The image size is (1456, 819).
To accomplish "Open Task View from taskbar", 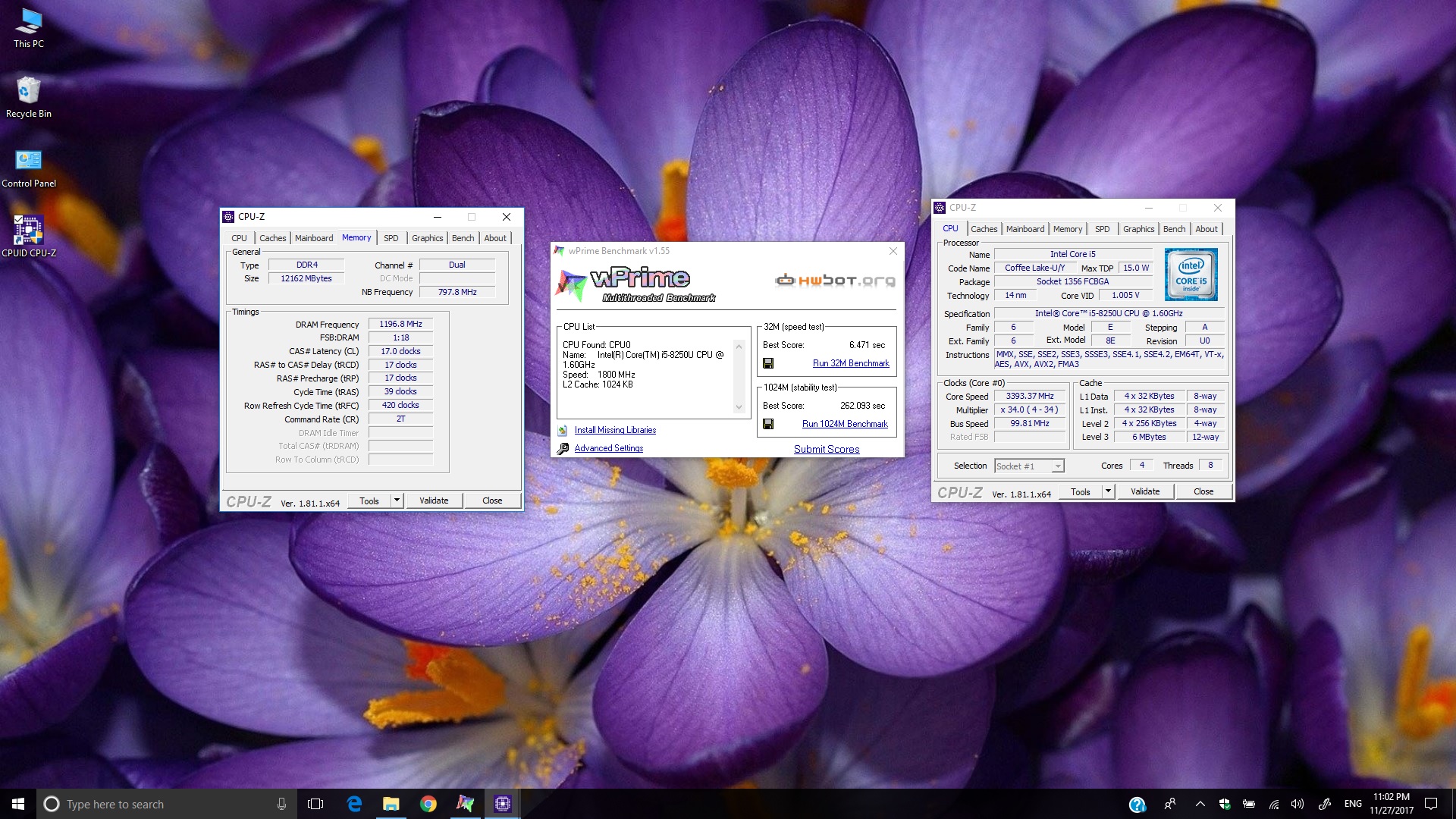I will click(x=315, y=804).
